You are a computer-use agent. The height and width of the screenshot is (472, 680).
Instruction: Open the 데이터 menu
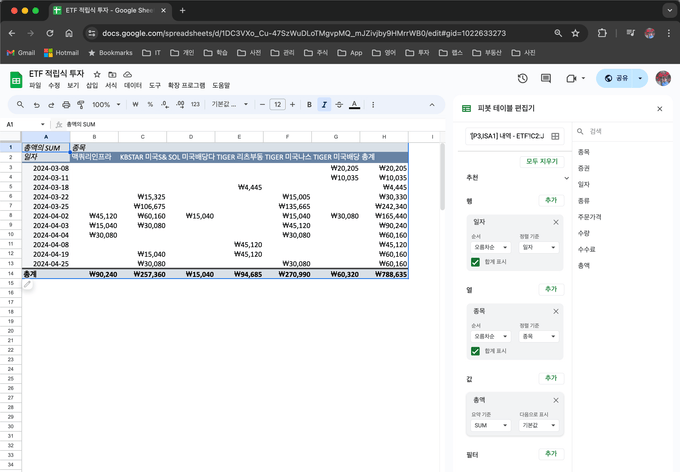point(133,85)
